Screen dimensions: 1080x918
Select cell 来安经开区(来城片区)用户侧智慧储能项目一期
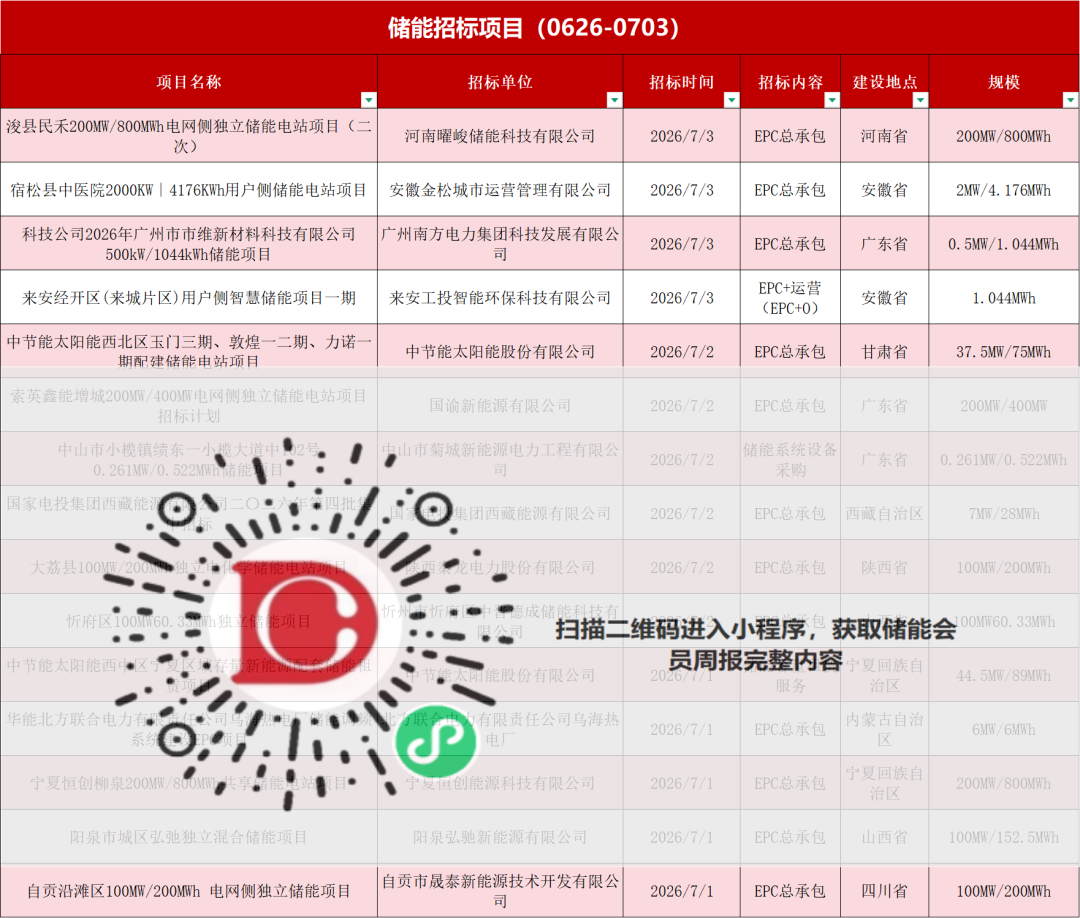(x=189, y=298)
